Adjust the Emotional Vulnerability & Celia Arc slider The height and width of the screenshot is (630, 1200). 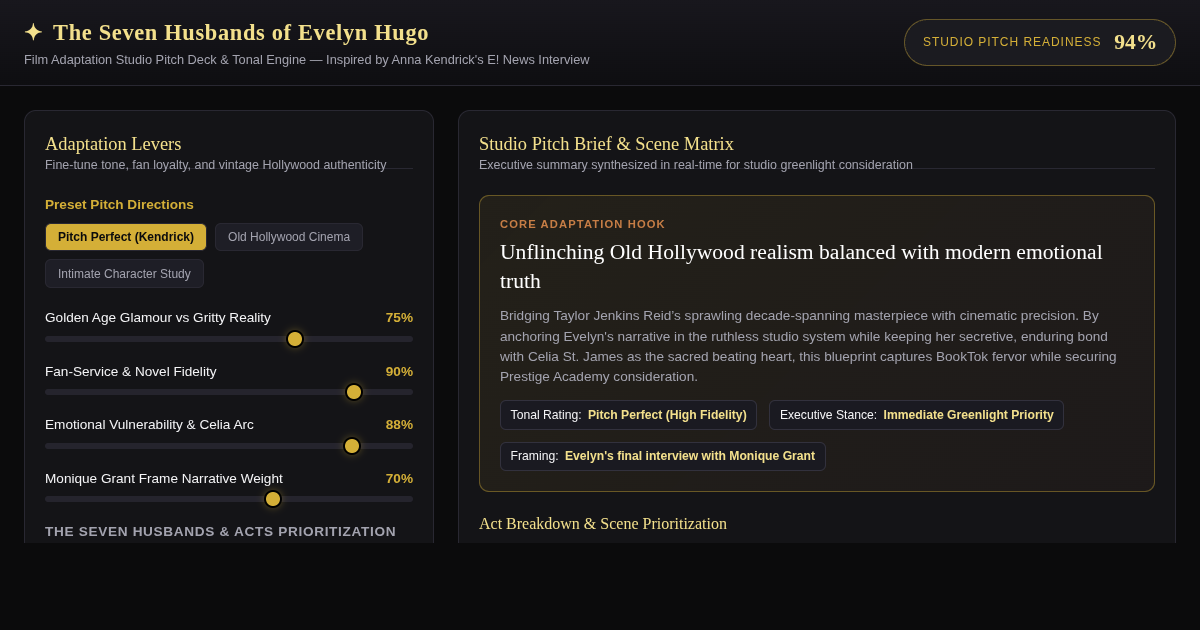pyautogui.click(x=229, y=446)
